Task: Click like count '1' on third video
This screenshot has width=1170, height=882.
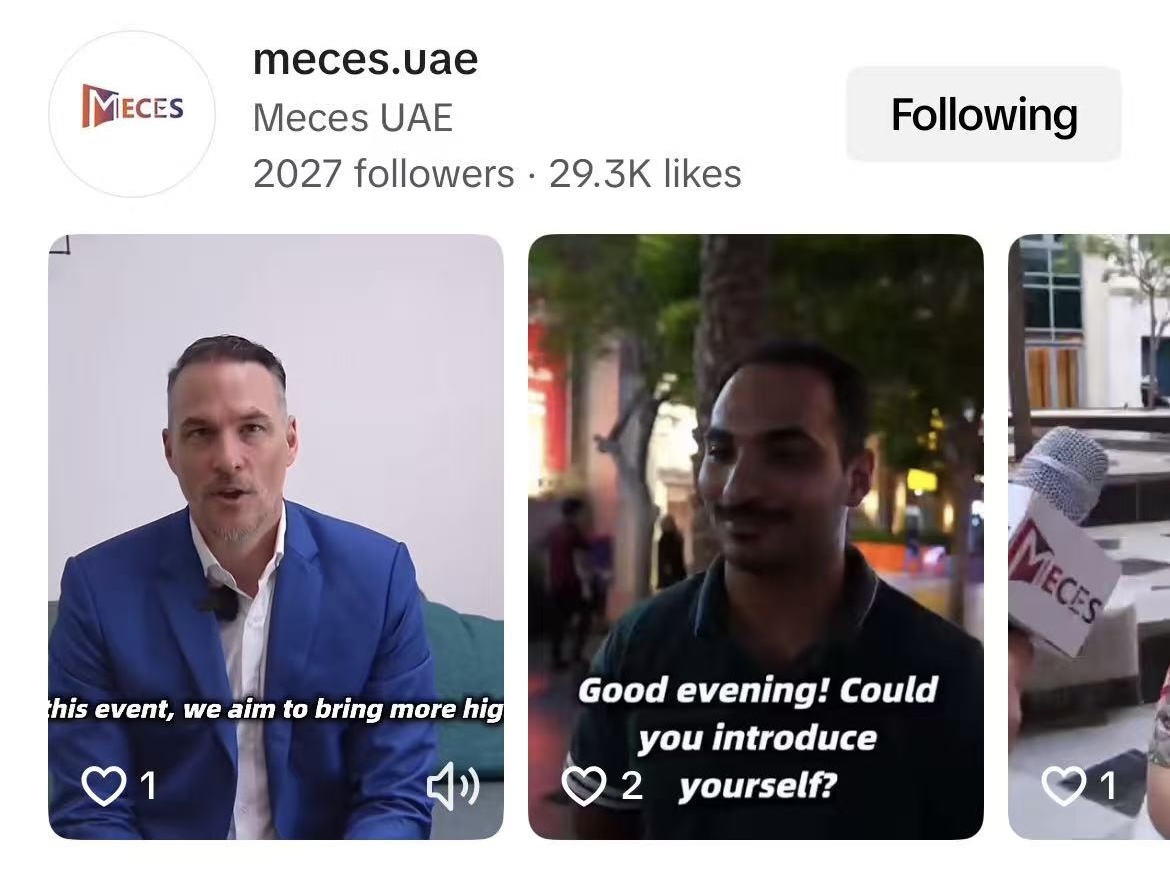Action: coord(1108,786)
